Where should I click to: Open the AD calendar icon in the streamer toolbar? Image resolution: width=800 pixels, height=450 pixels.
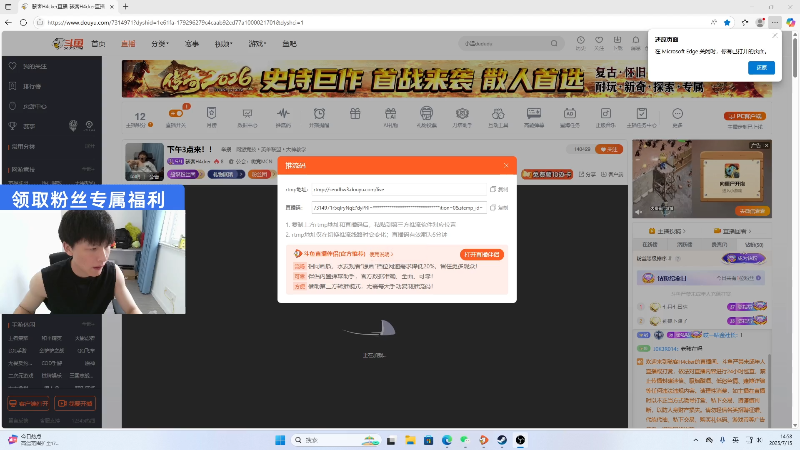pyautogui.click(x=569, y=113)
